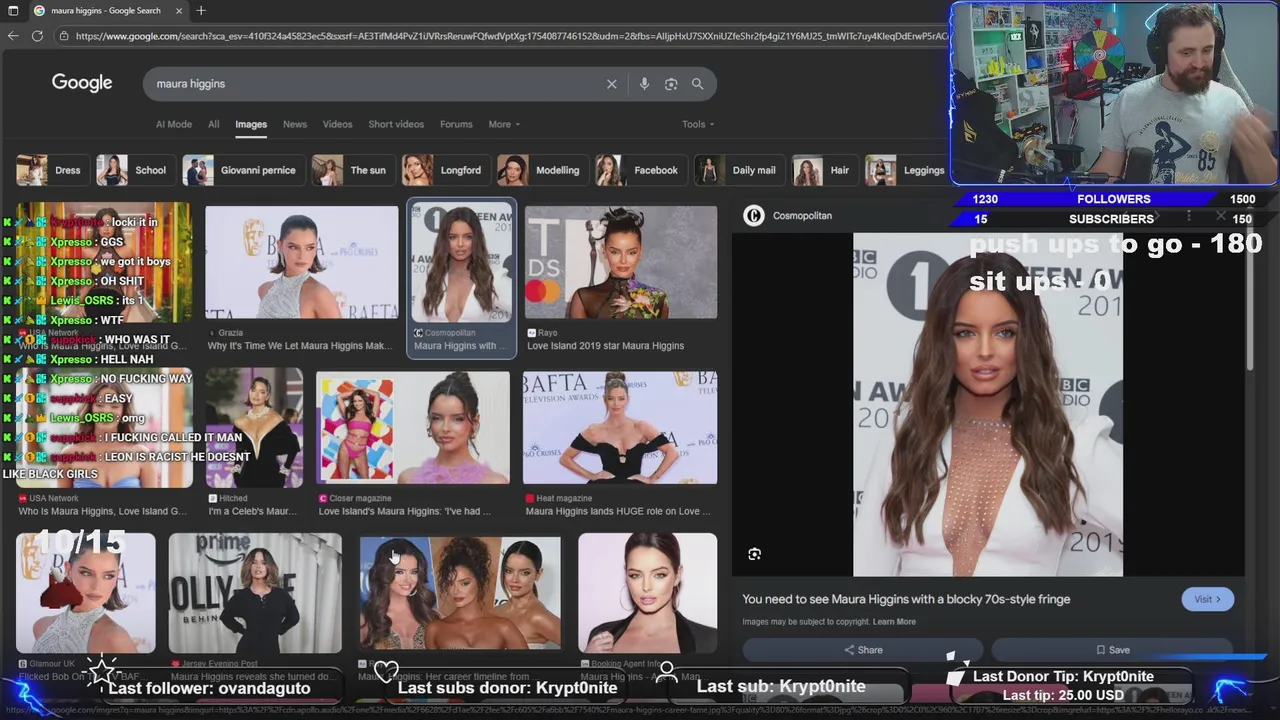Open Short videos tab
Viewport: 1280px width, 720px height.
[x=396, y=124]
